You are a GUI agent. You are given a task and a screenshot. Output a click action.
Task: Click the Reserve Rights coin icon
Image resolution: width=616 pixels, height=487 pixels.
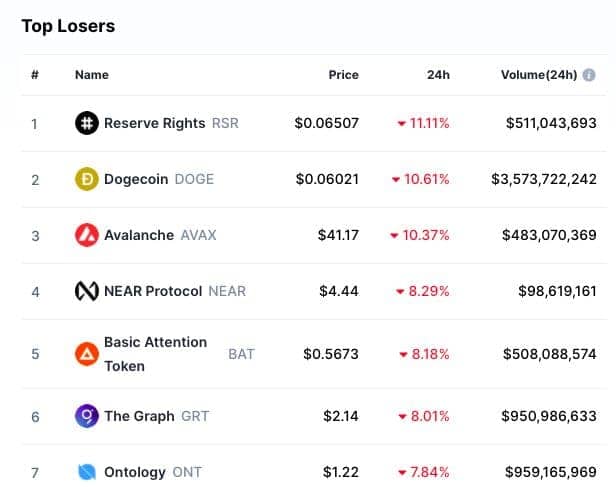(x=86, y=123)
